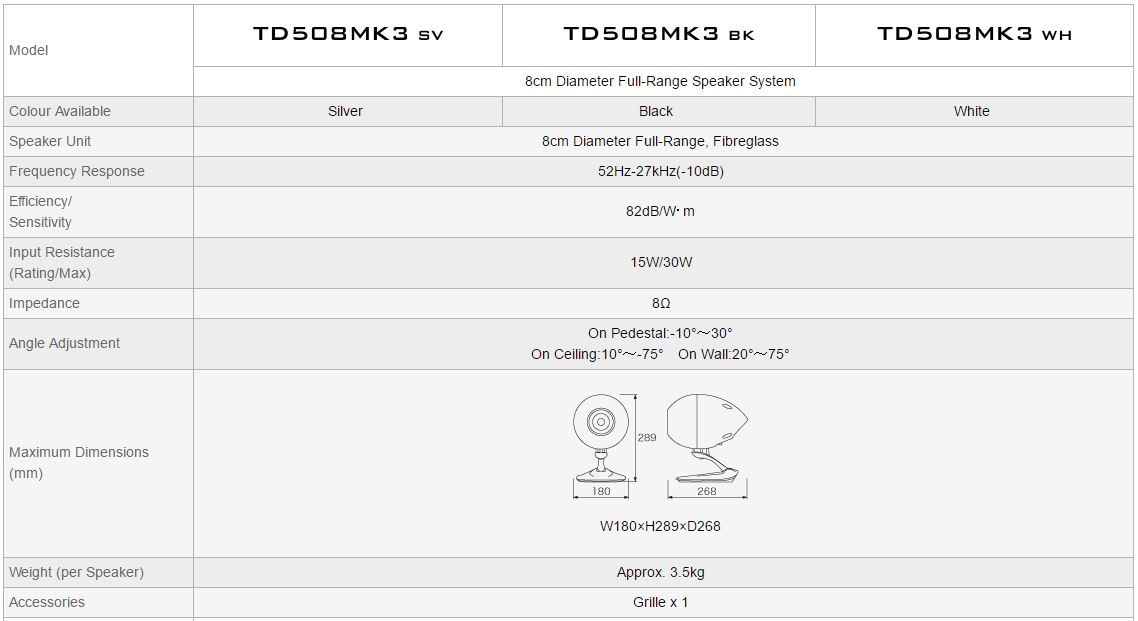
Task: Click the 52Hz-27kHz(-10dB) value
Action: point(660,171)
